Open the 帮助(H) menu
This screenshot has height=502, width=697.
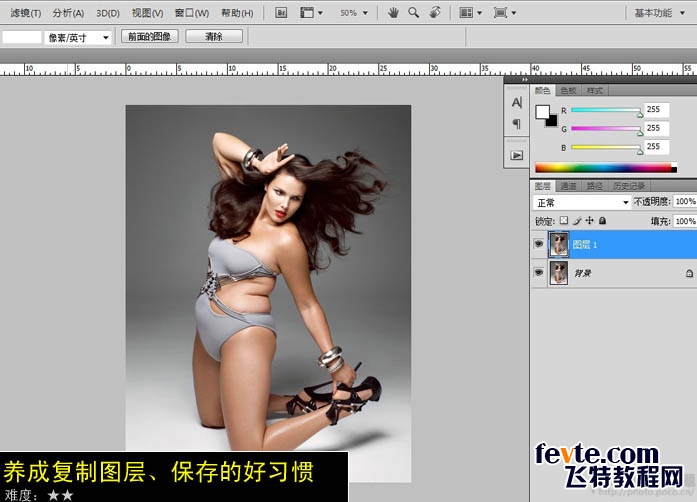coord(237,13)
